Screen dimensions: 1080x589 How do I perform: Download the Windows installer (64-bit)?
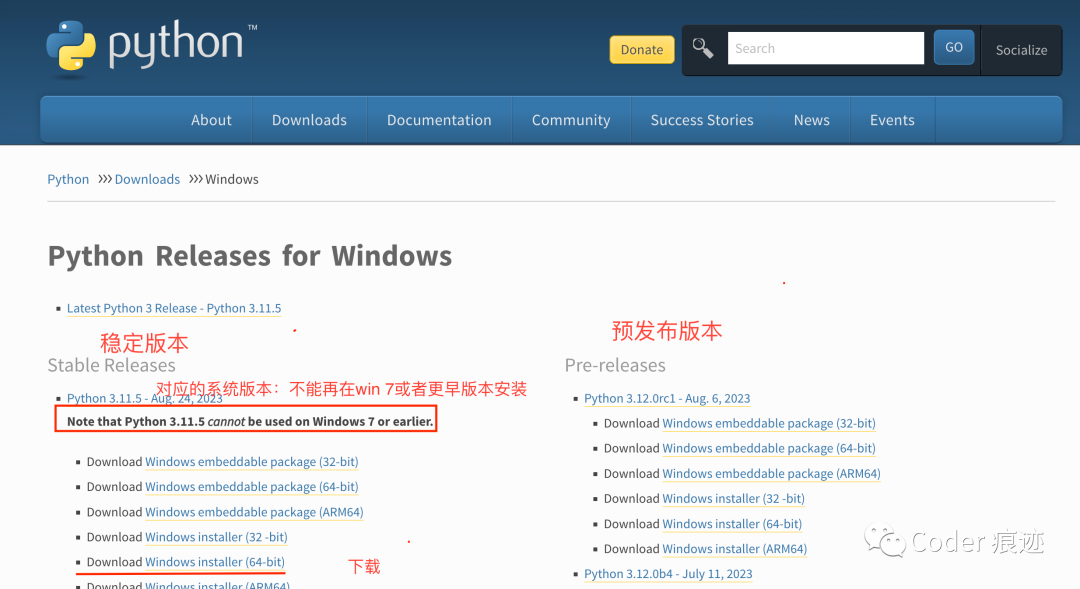tap(217, 562)
